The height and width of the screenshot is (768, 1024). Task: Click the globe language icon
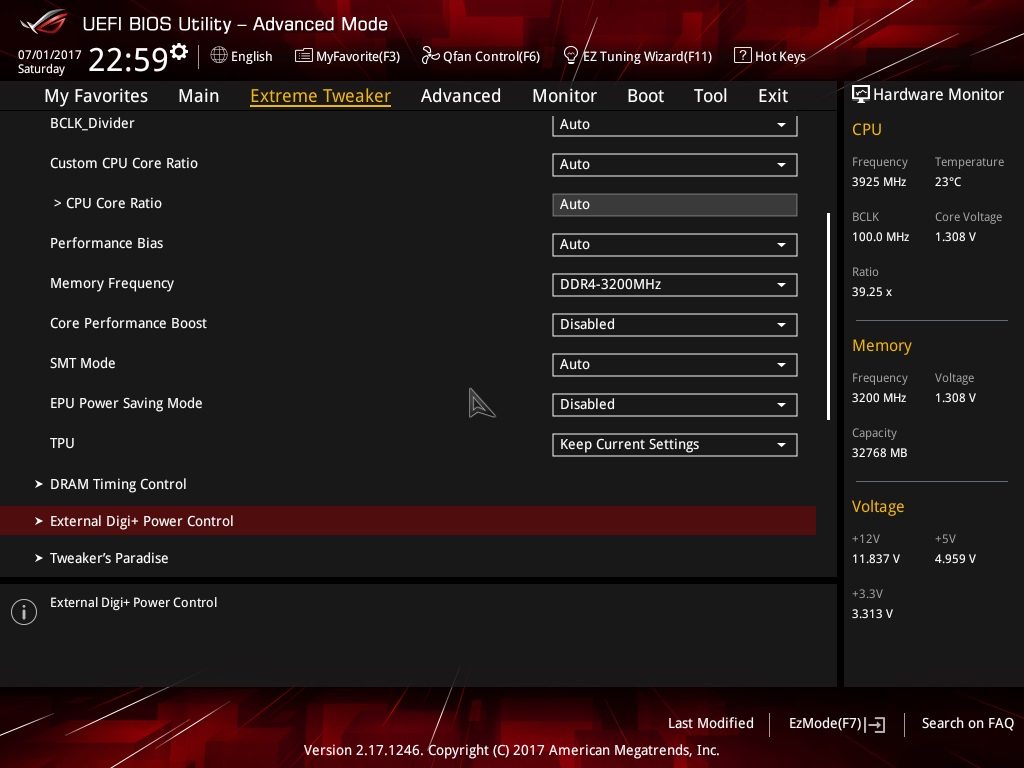coord(219,56)
